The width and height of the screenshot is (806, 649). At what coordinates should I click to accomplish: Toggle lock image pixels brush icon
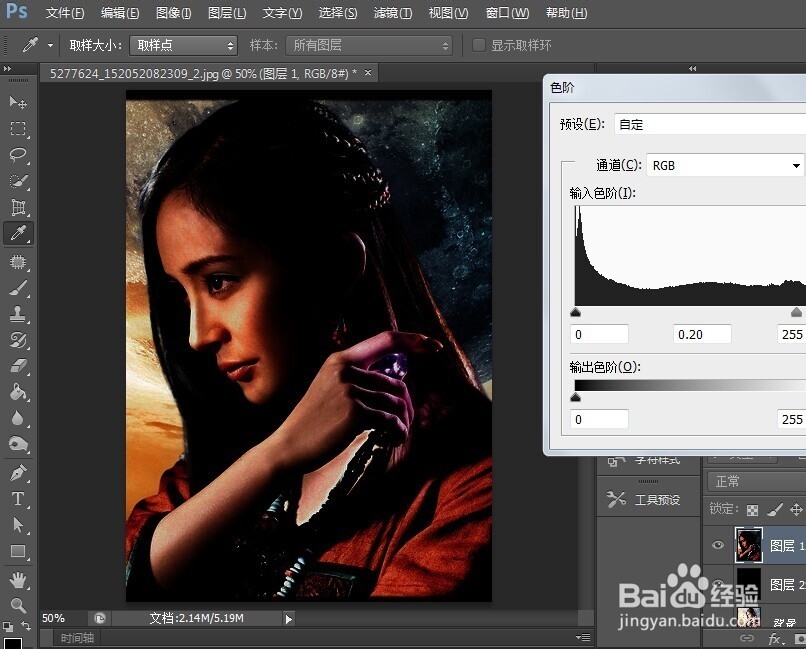(x=775, y=509)
